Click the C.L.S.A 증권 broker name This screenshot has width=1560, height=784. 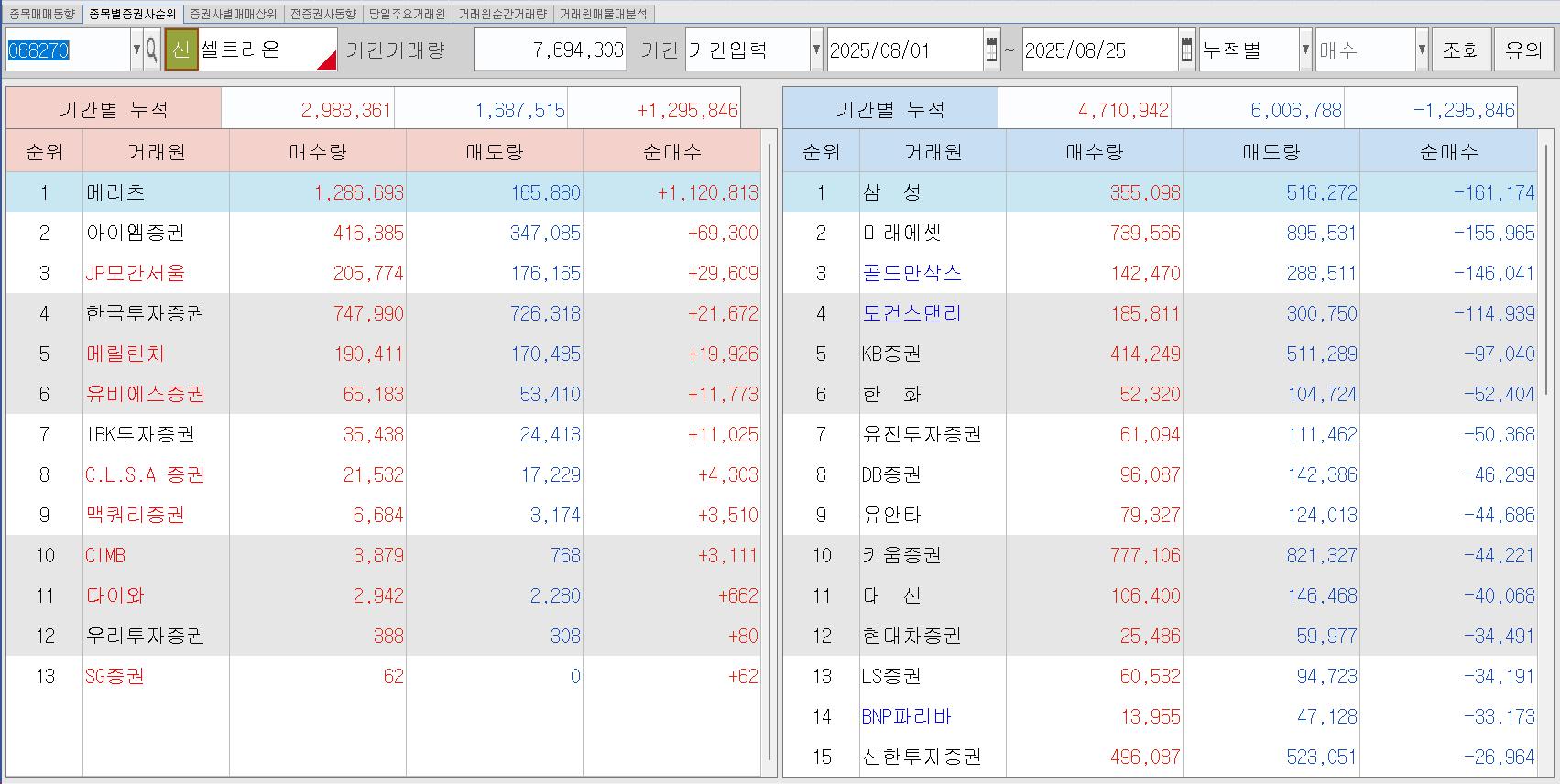point(145,474)
